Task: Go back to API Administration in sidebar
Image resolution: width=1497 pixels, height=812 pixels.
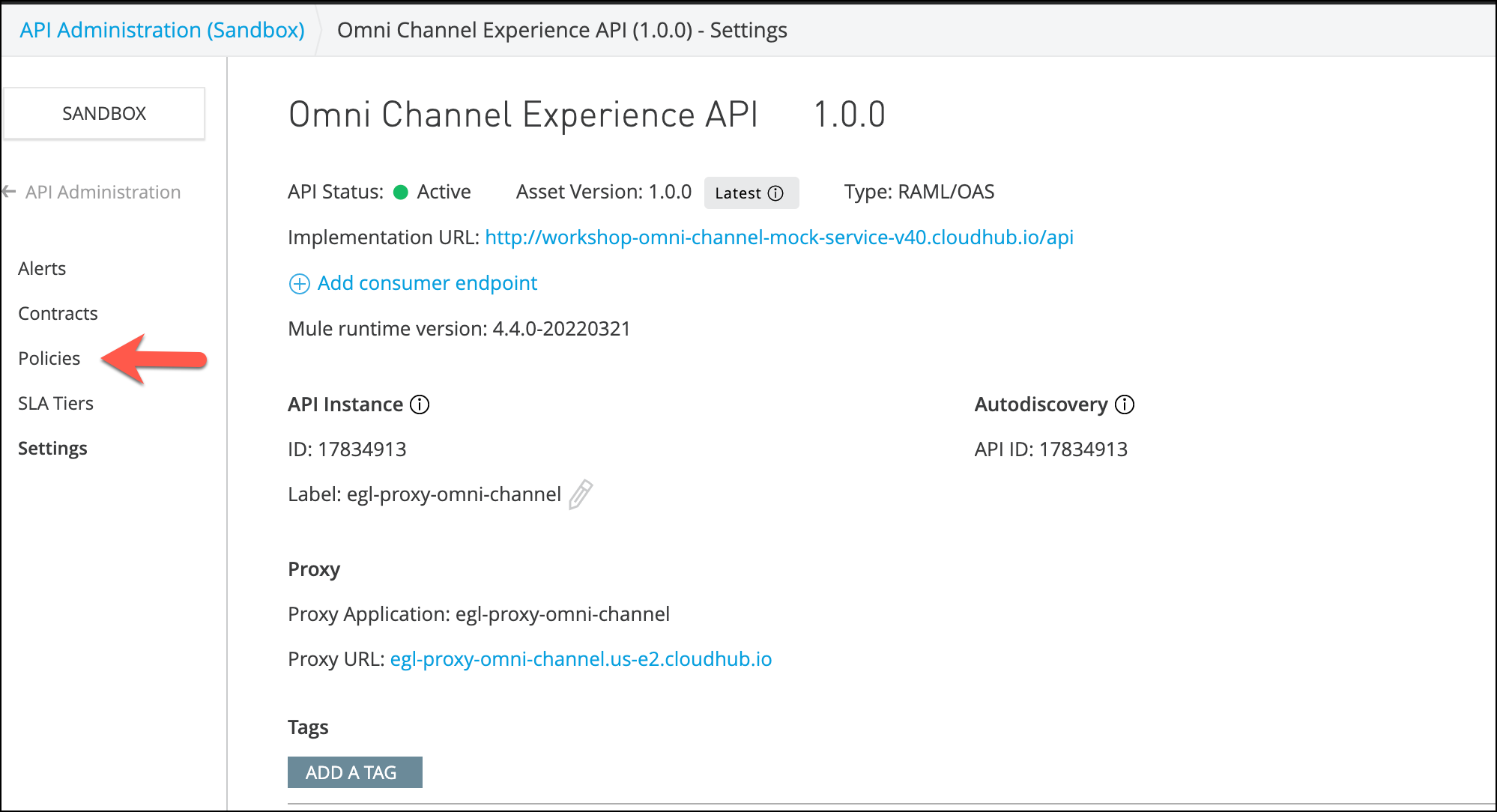Action: pyautogui.click(x=103, y=193)
